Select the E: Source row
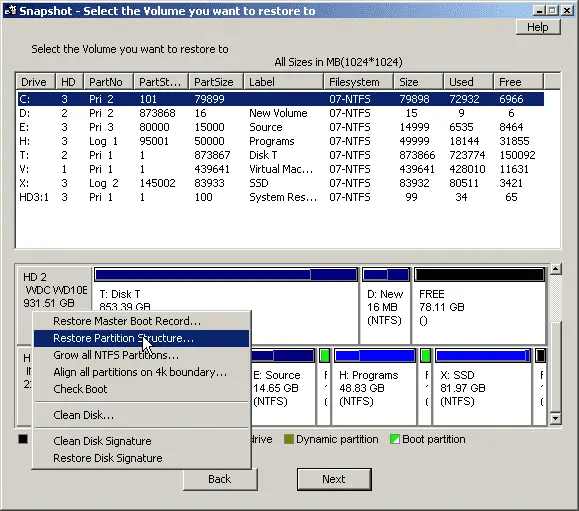Screen dimensions: 579x511 click(281, 127)
